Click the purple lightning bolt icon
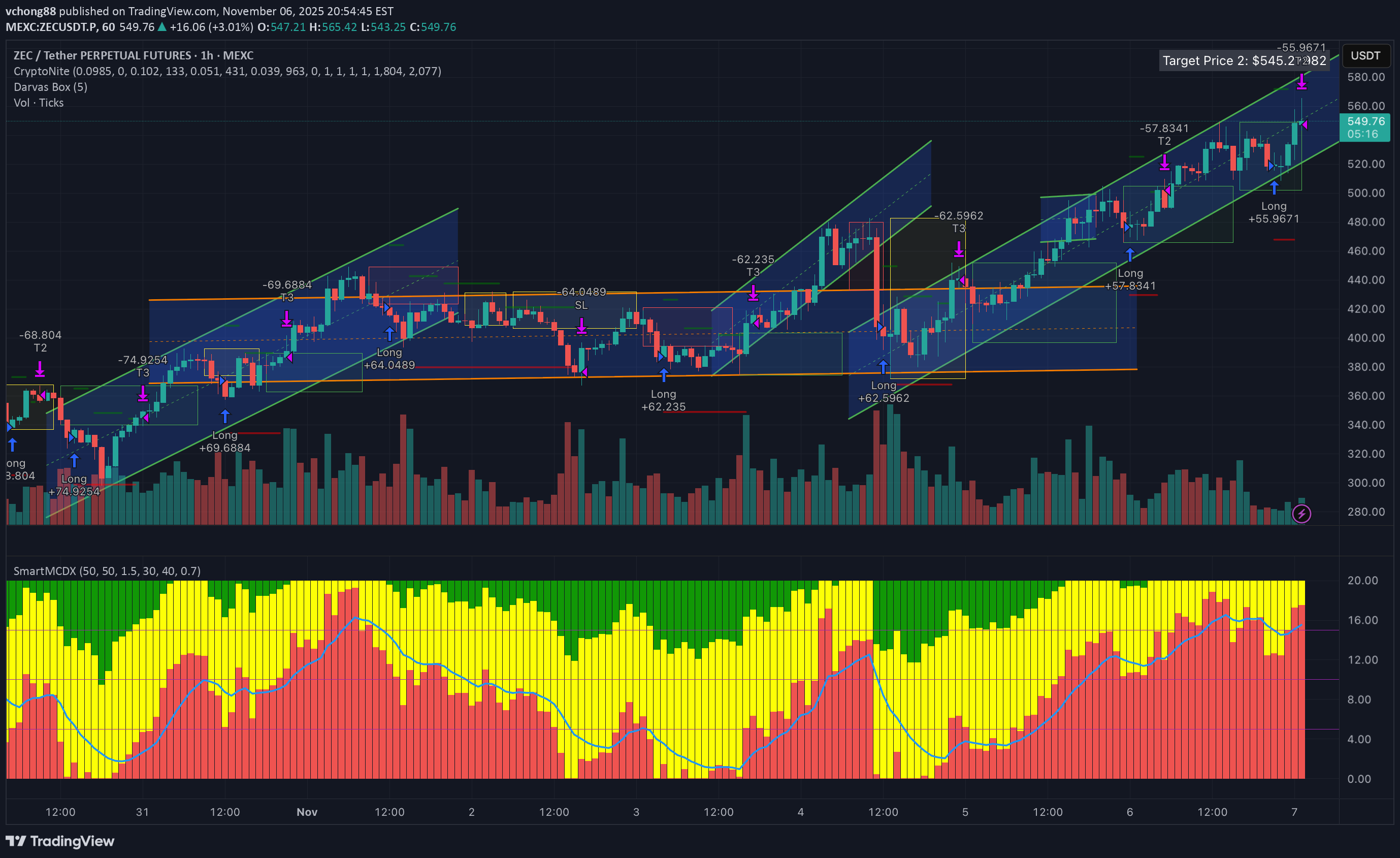 [1301, 514]
